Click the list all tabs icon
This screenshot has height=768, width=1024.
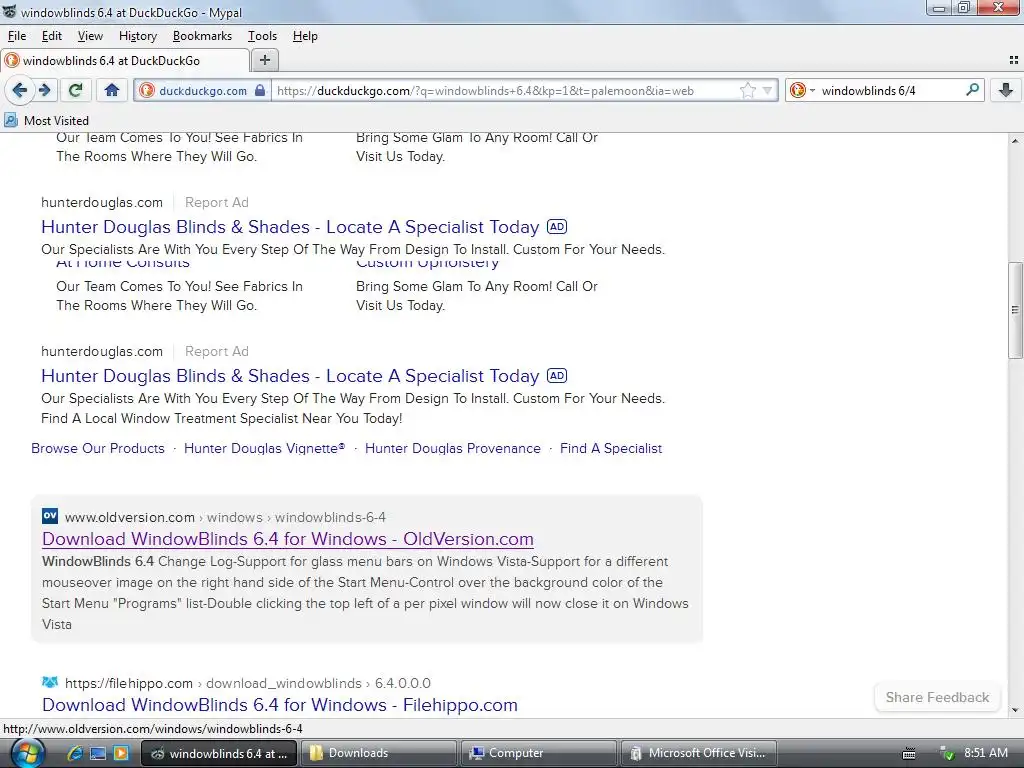tap(1014, 60)
